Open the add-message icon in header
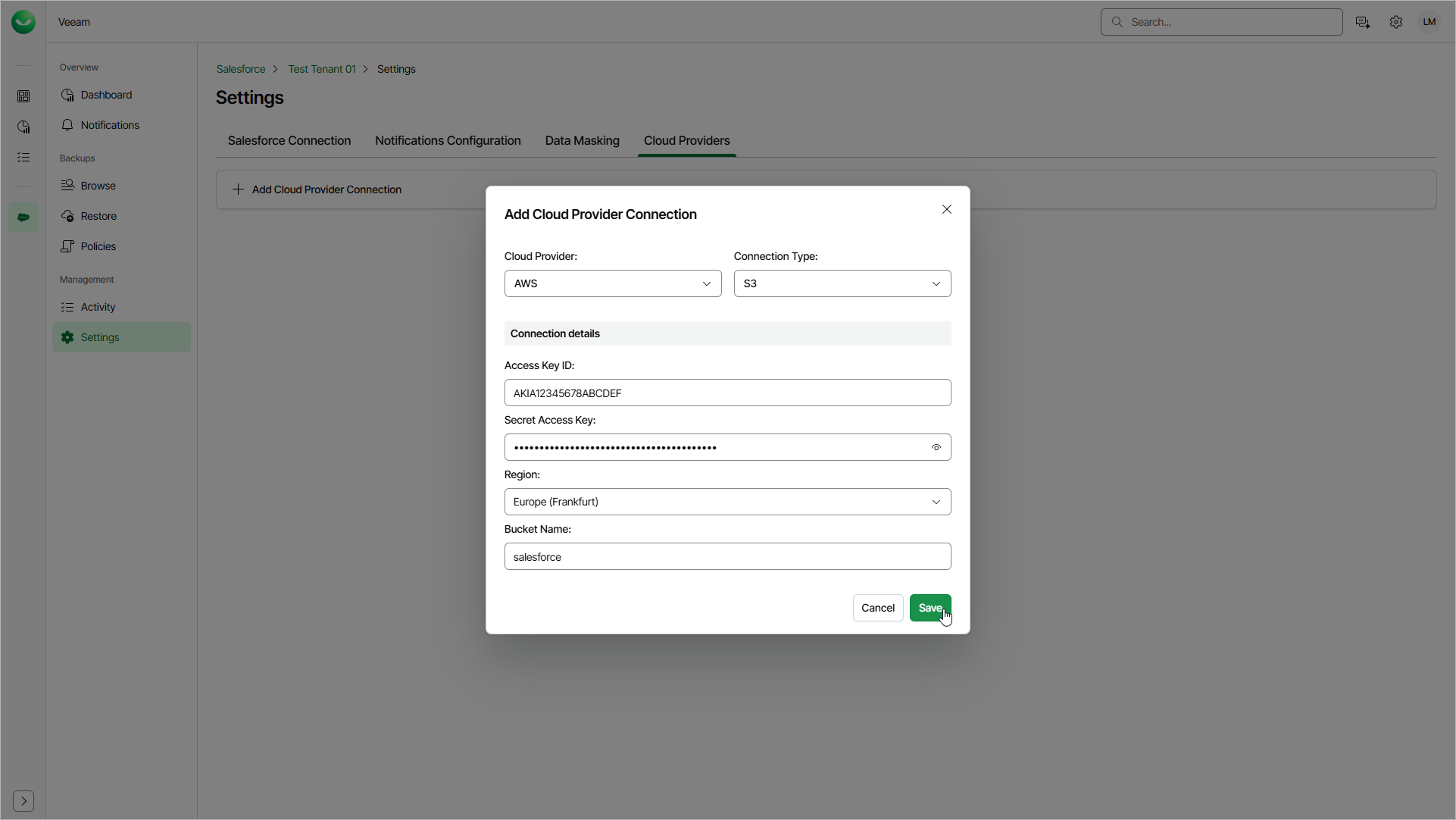 pos(1363,22)
